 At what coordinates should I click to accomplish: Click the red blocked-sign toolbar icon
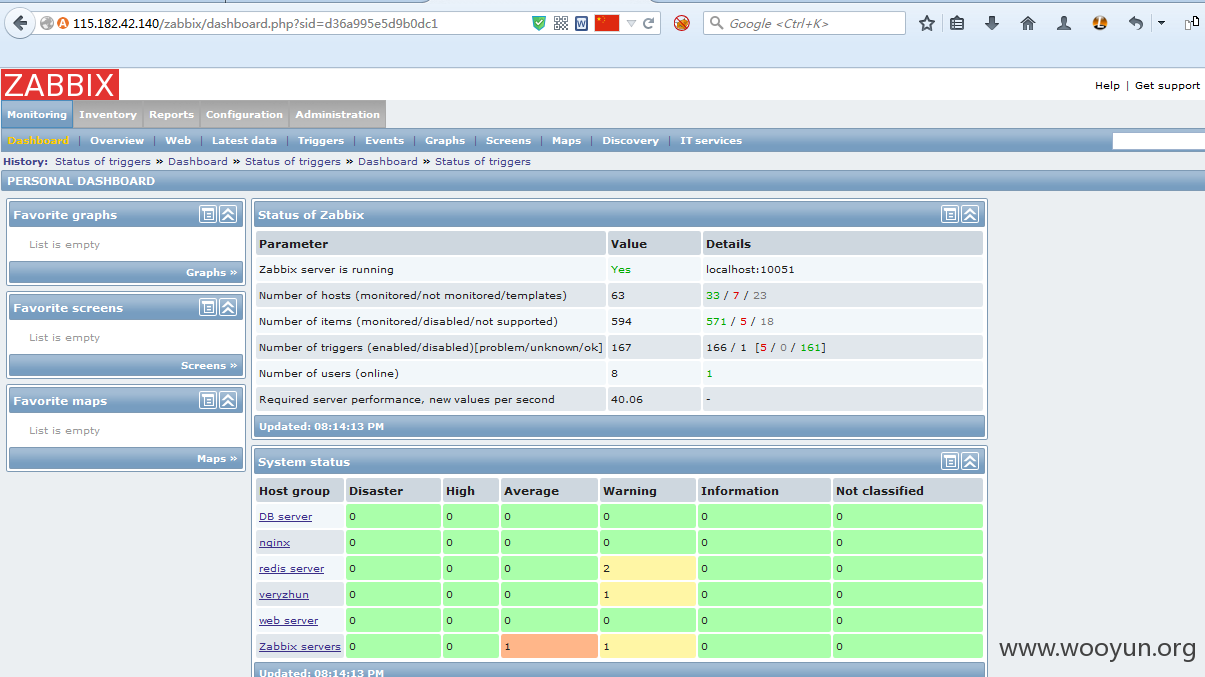(682, 23)
